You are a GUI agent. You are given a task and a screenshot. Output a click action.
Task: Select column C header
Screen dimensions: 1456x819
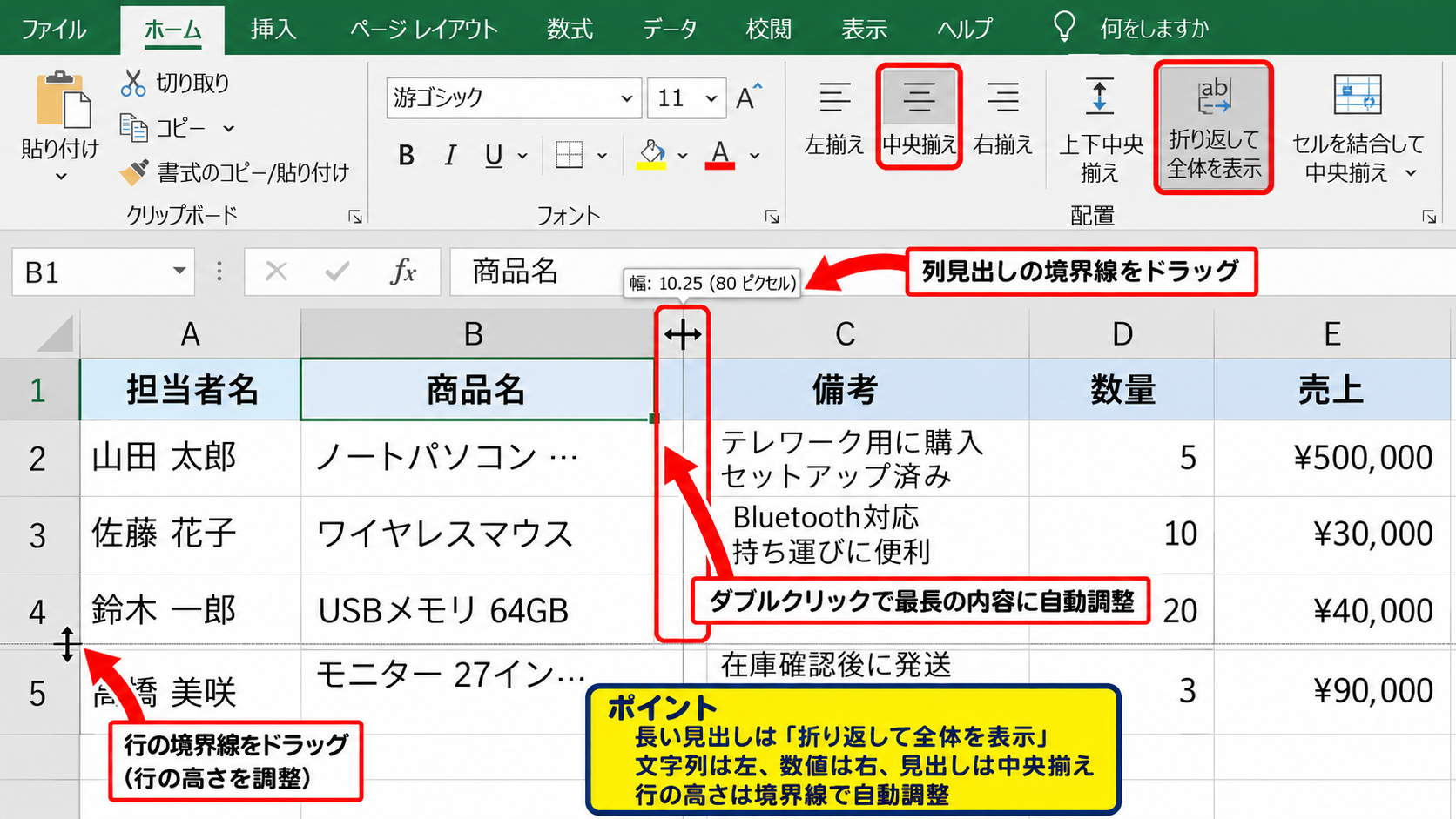coord(845,334)
